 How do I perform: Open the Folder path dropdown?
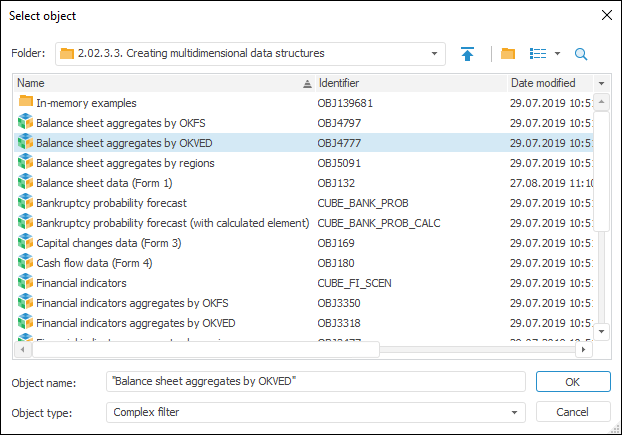435,53
